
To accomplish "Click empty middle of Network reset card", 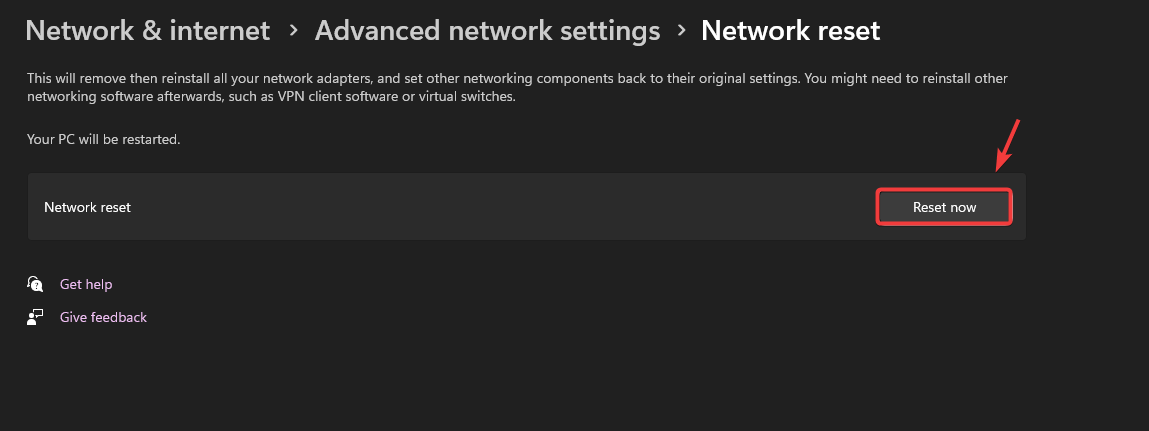I will point(500,207).
